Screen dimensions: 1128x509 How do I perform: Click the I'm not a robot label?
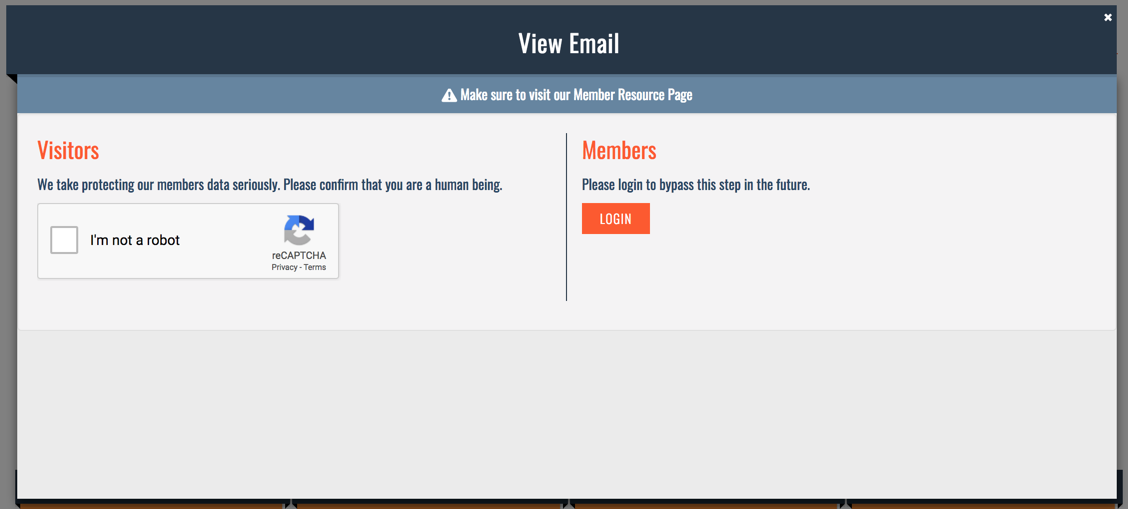pyautogui.click(x=135, y=241)
